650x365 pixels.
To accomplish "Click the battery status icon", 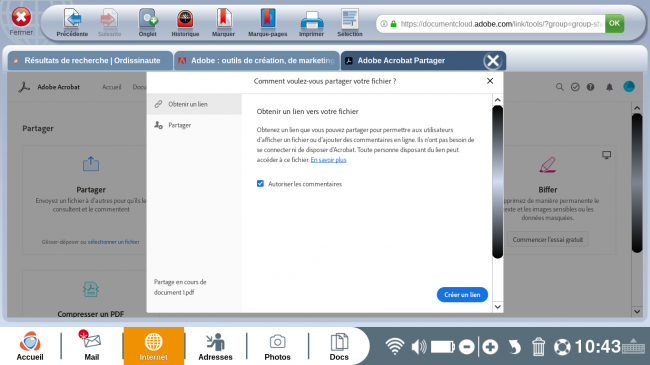I will point(443,347).
